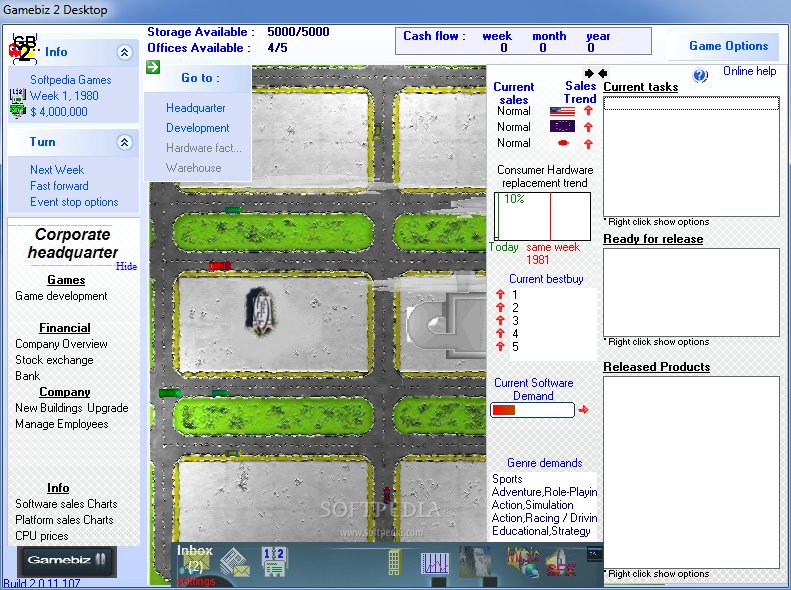Screen dimensions: 791x590
Task: Toggle the SFX sound icon
Action: tap(560, 564)
